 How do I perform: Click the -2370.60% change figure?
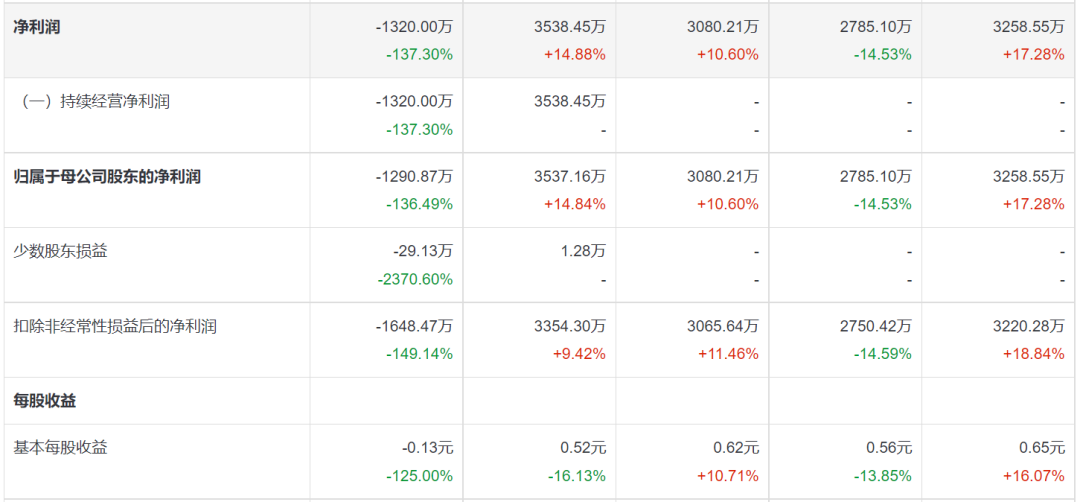(415, 279)
